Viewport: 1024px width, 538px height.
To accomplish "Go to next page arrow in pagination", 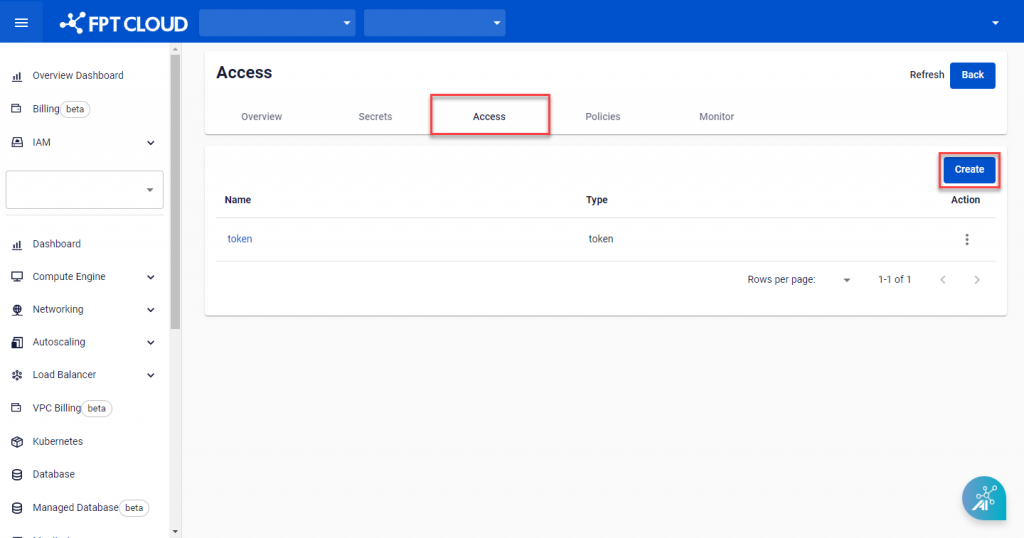I will point(977,280).
